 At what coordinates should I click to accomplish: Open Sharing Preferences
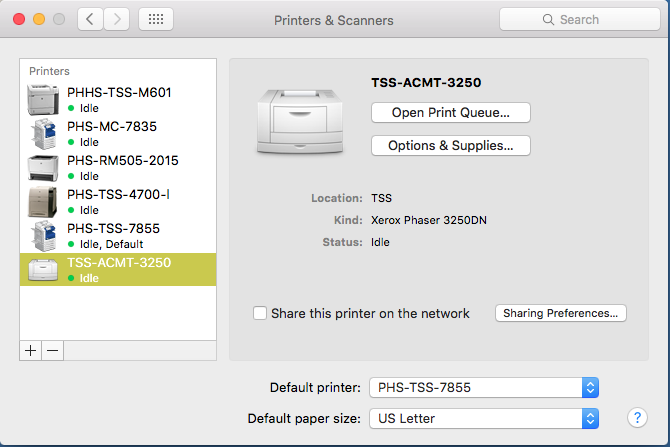(x=560, y=313)
